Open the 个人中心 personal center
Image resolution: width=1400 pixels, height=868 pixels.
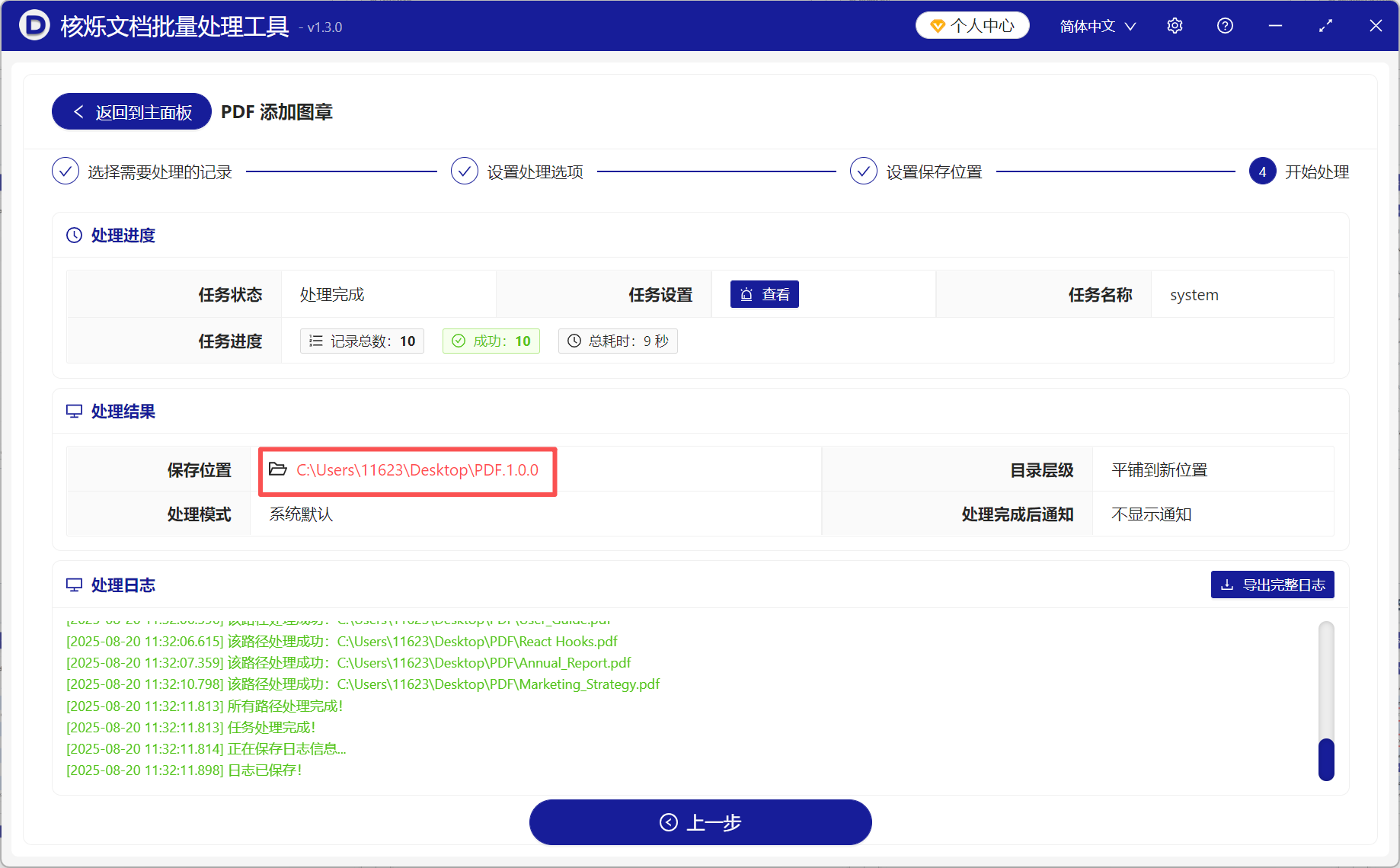[x=972, y=25]
